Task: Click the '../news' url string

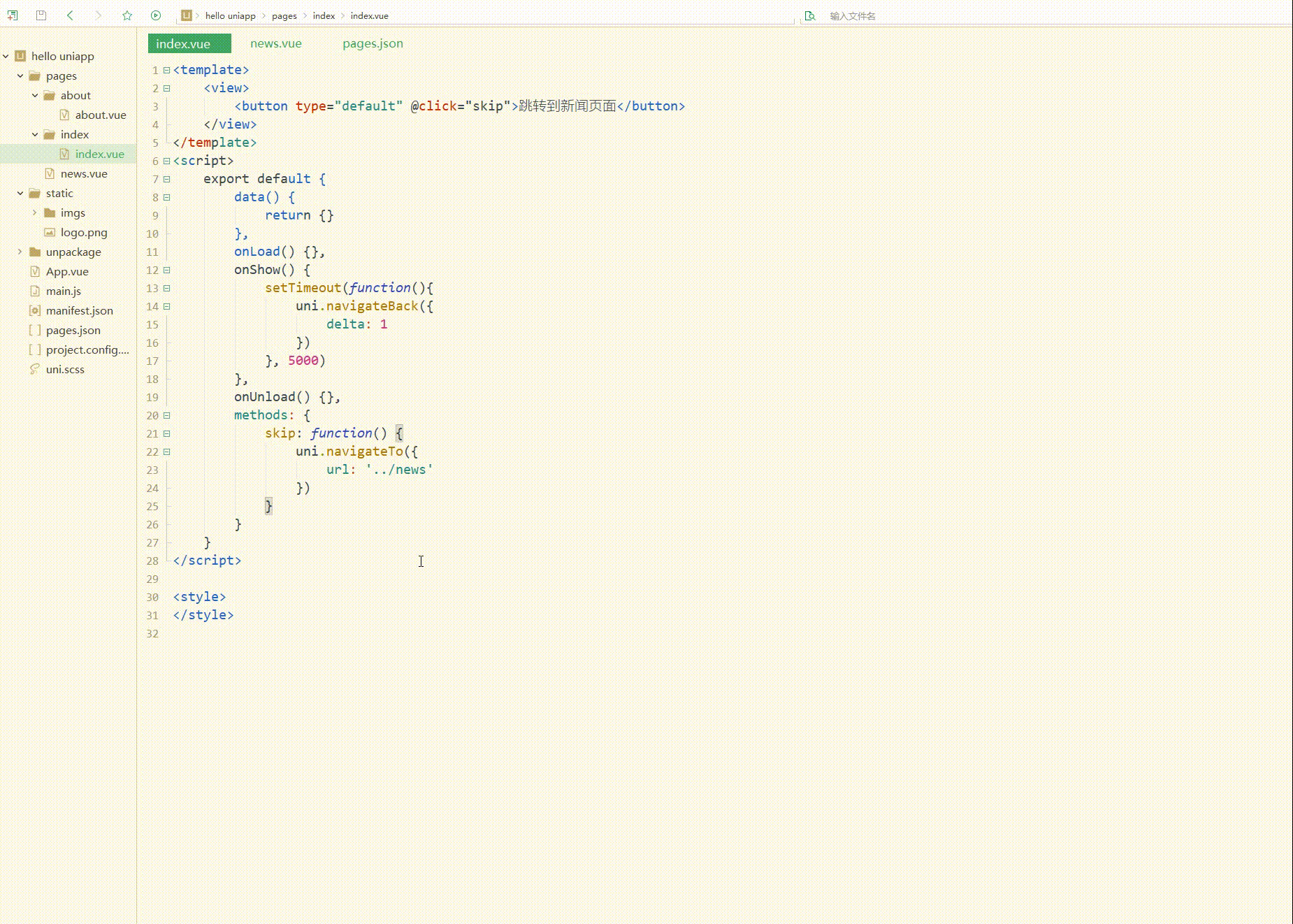Action: [399, 470]
